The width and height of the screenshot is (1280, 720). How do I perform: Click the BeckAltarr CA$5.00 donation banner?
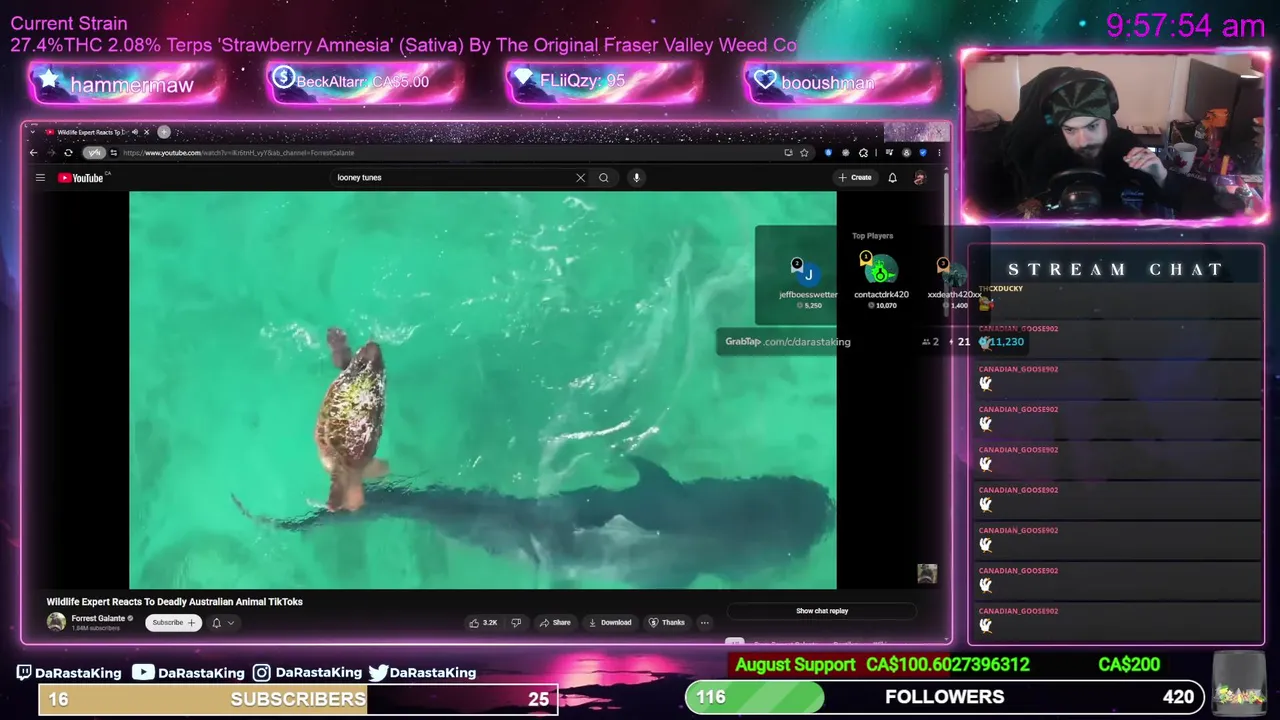[363, 82]
